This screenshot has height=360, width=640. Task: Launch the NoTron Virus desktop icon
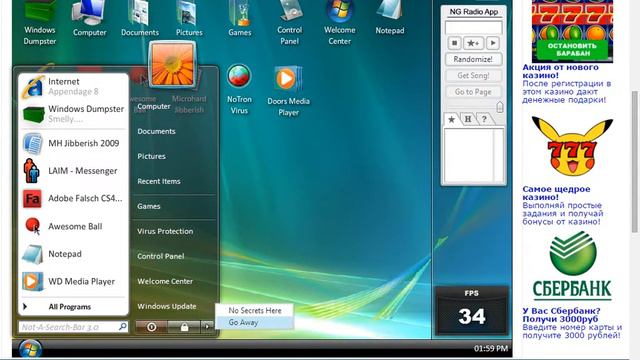point(239,90)
